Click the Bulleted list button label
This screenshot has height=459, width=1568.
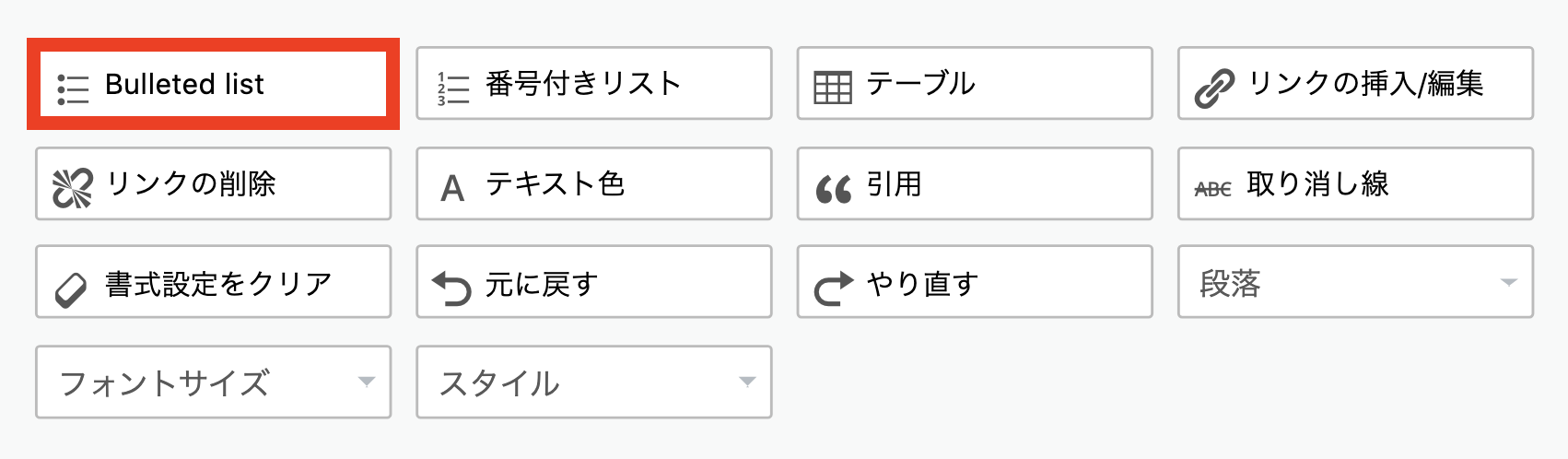(x=184, y=84)
